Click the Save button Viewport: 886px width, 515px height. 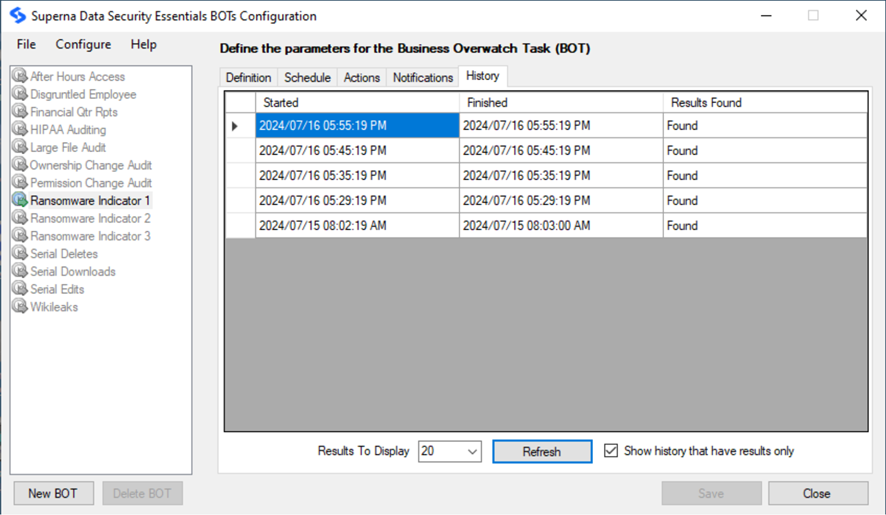[711, 494]
